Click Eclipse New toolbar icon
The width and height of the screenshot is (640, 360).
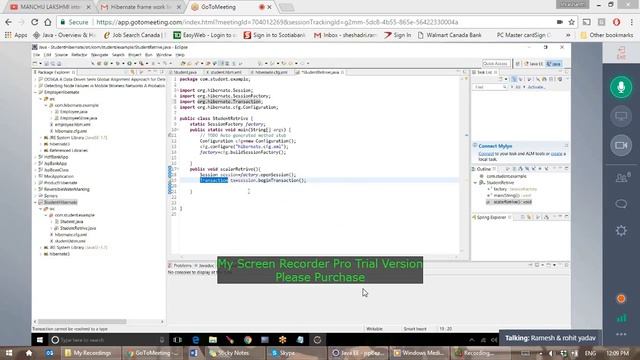(x=35, y=63)
